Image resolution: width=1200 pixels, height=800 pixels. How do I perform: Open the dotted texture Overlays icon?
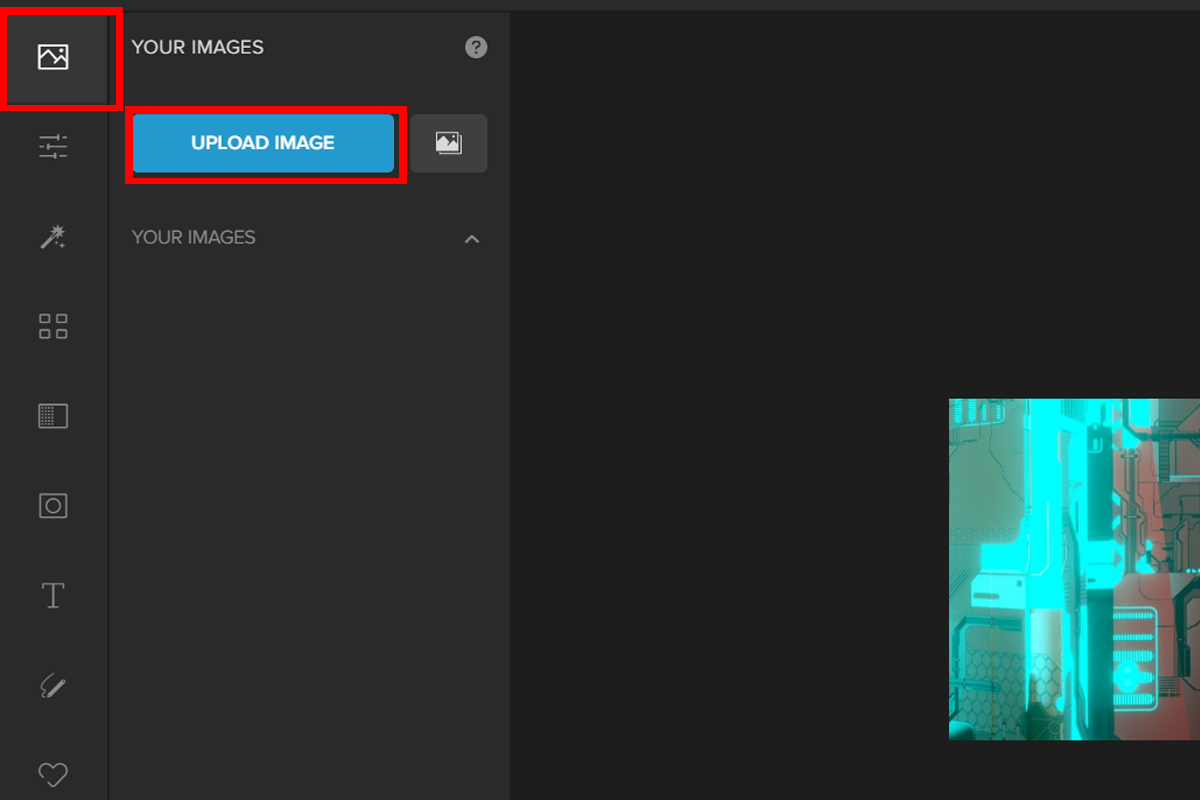(x=53, y=416)
